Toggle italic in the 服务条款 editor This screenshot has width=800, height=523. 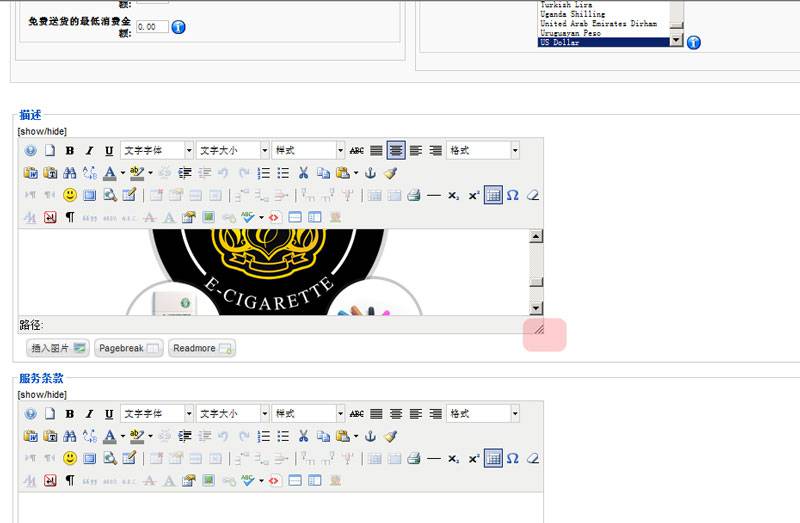click(89, 414)
